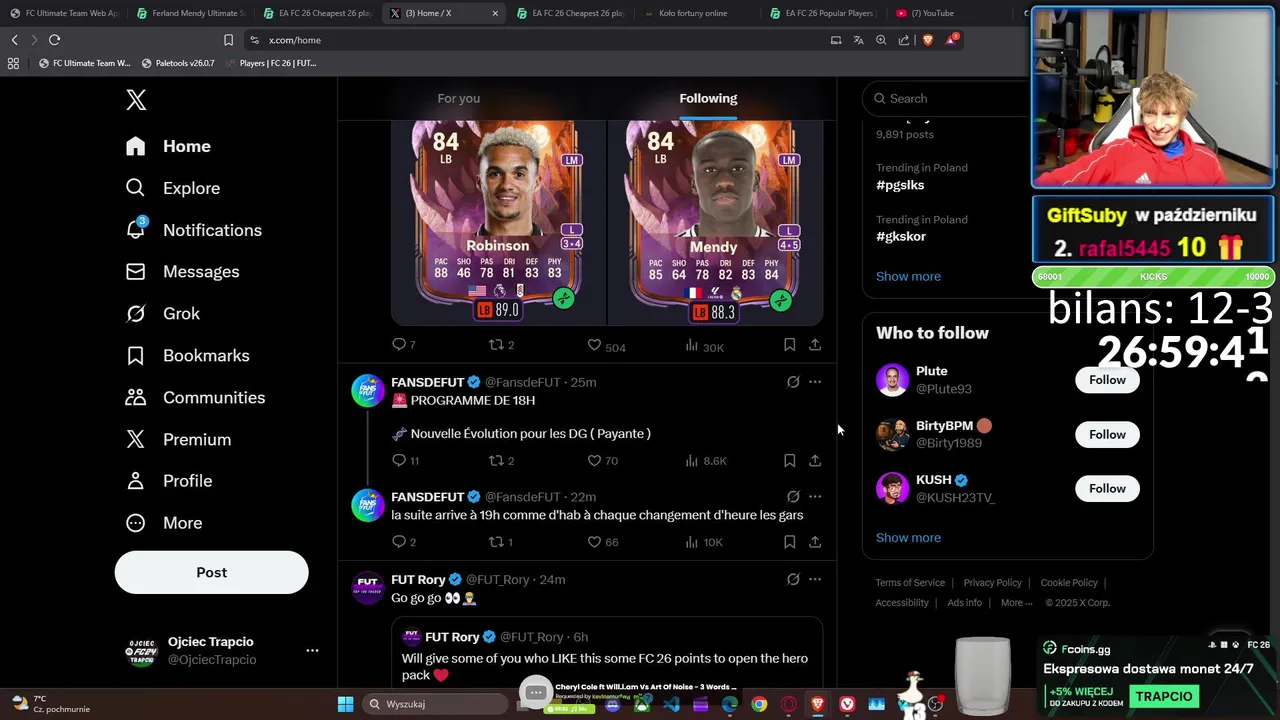Click the X logo in the sidebar
This screenshot has width=1280, height=720.
[x=136, y=99]
